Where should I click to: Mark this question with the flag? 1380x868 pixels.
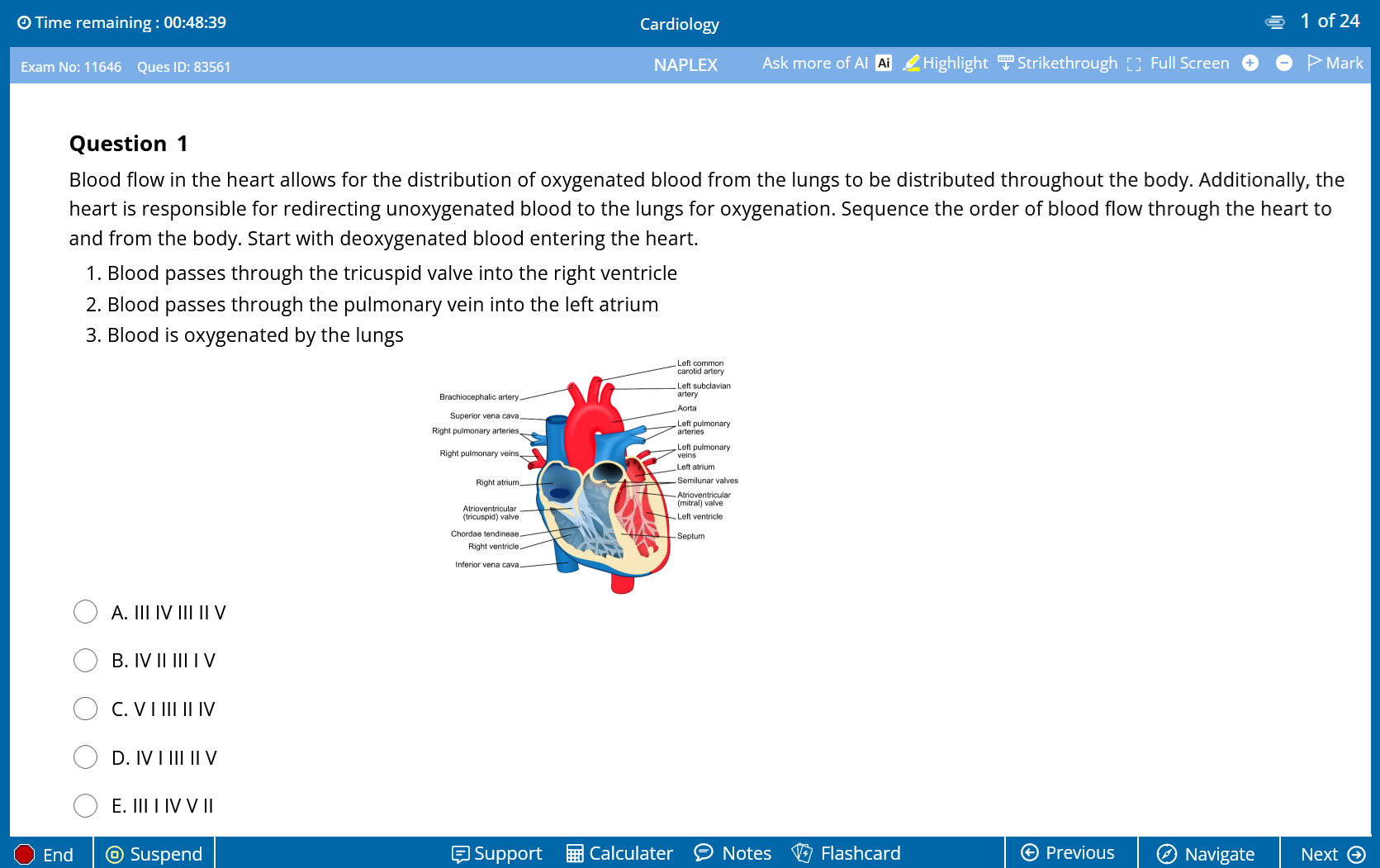pyautogui.click(x=1335, y=64)
